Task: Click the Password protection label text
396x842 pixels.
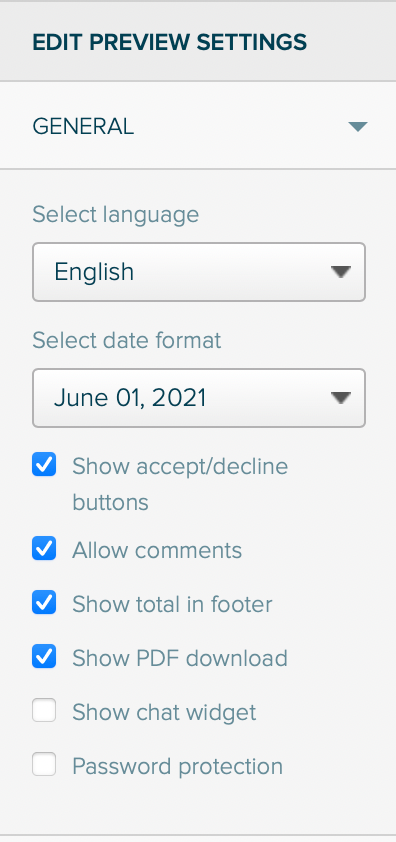Action: click(177, 766)
